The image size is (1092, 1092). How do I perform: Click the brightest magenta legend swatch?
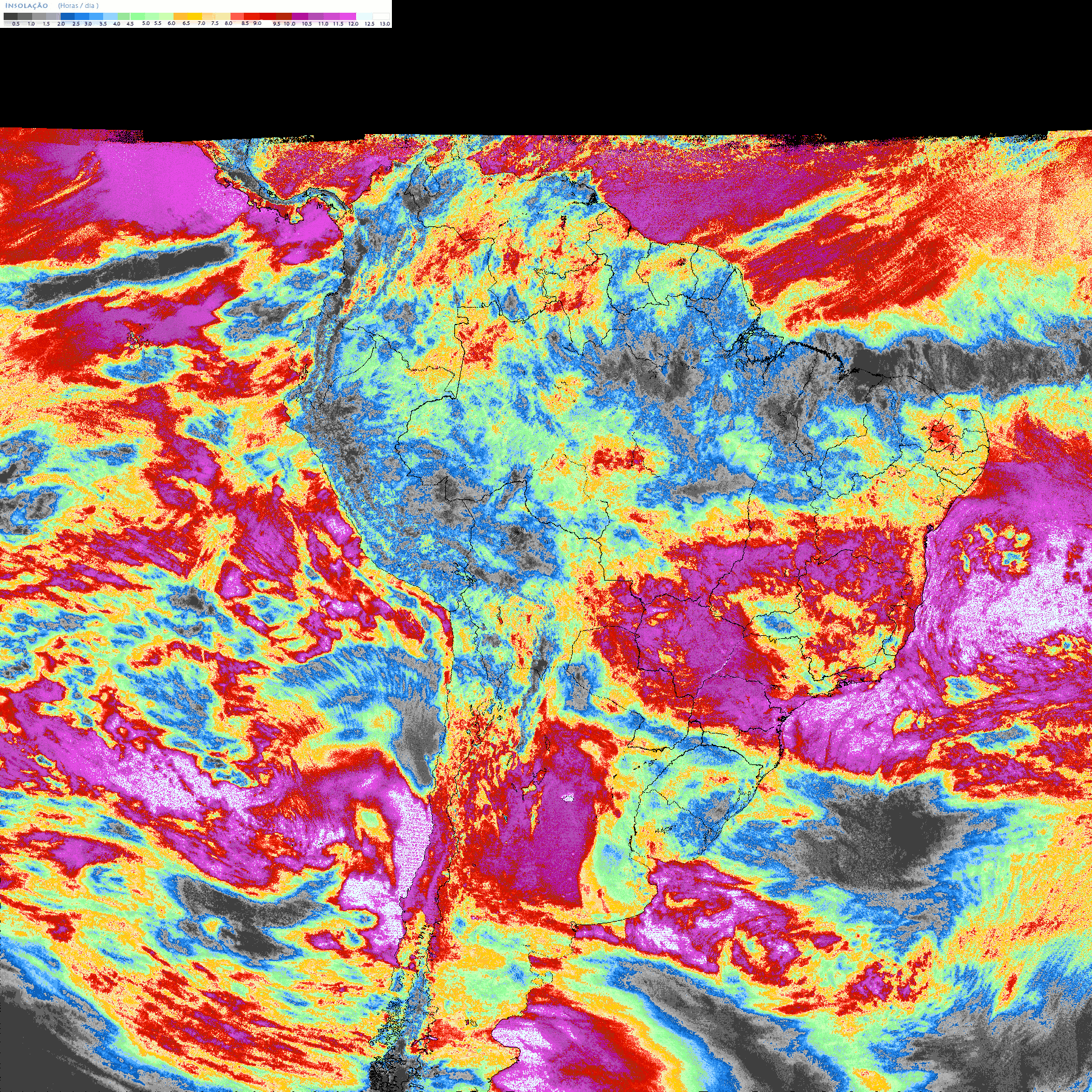(x=348, y=16)
